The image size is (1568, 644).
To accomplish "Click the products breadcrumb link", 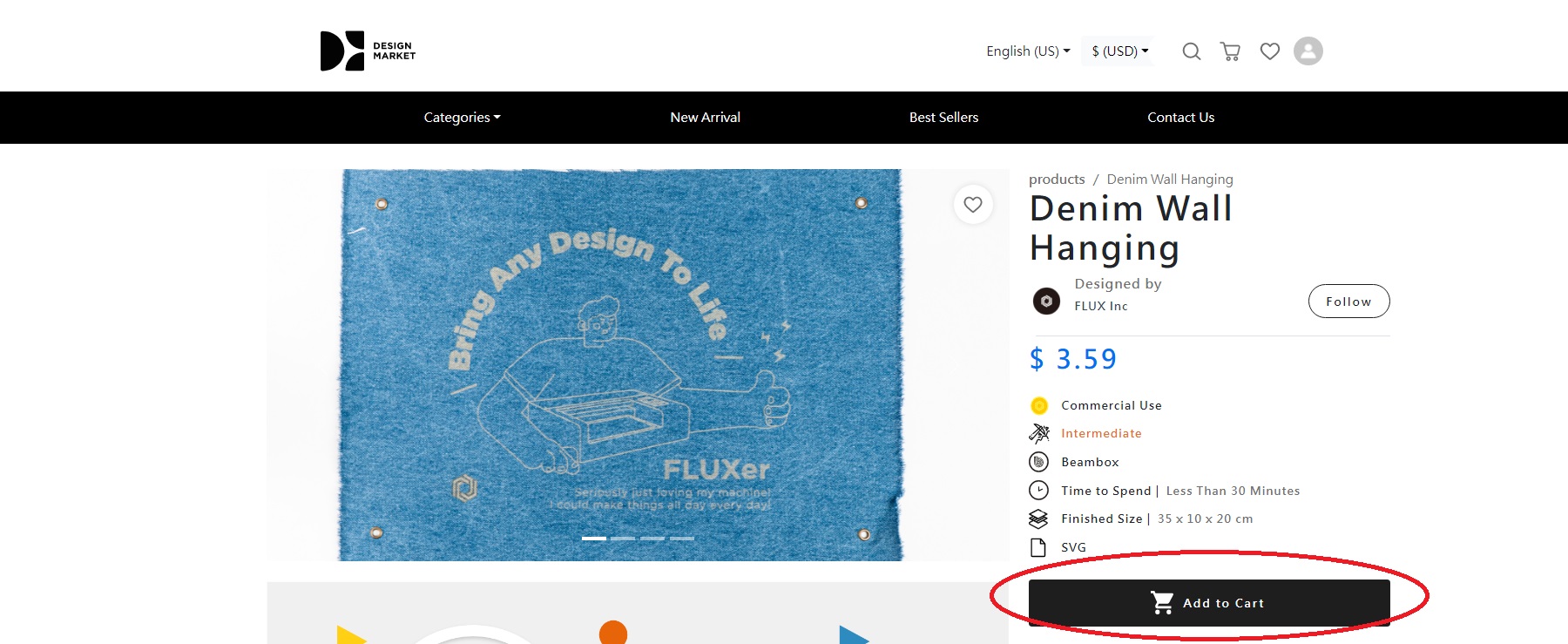I will click(1056, 180).
